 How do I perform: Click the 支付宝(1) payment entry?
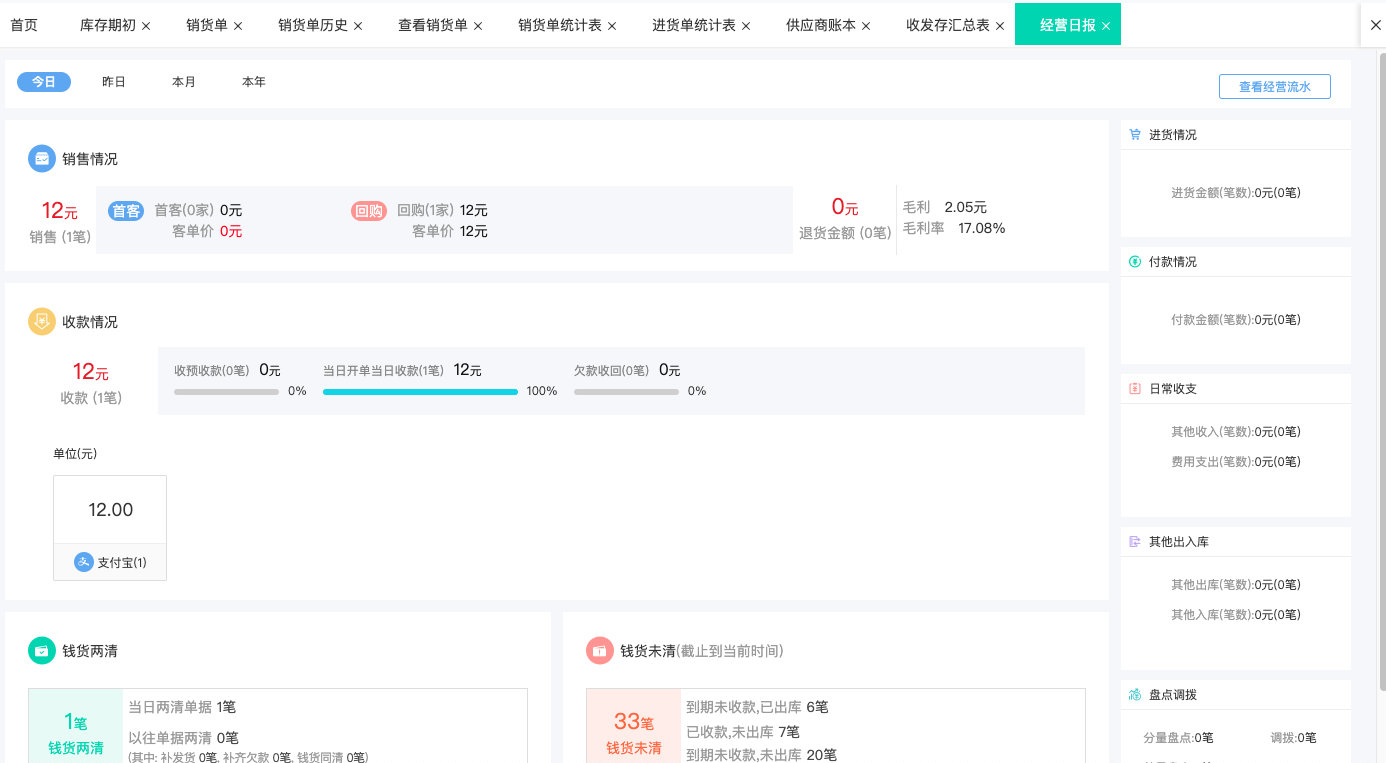pos(110,561)
